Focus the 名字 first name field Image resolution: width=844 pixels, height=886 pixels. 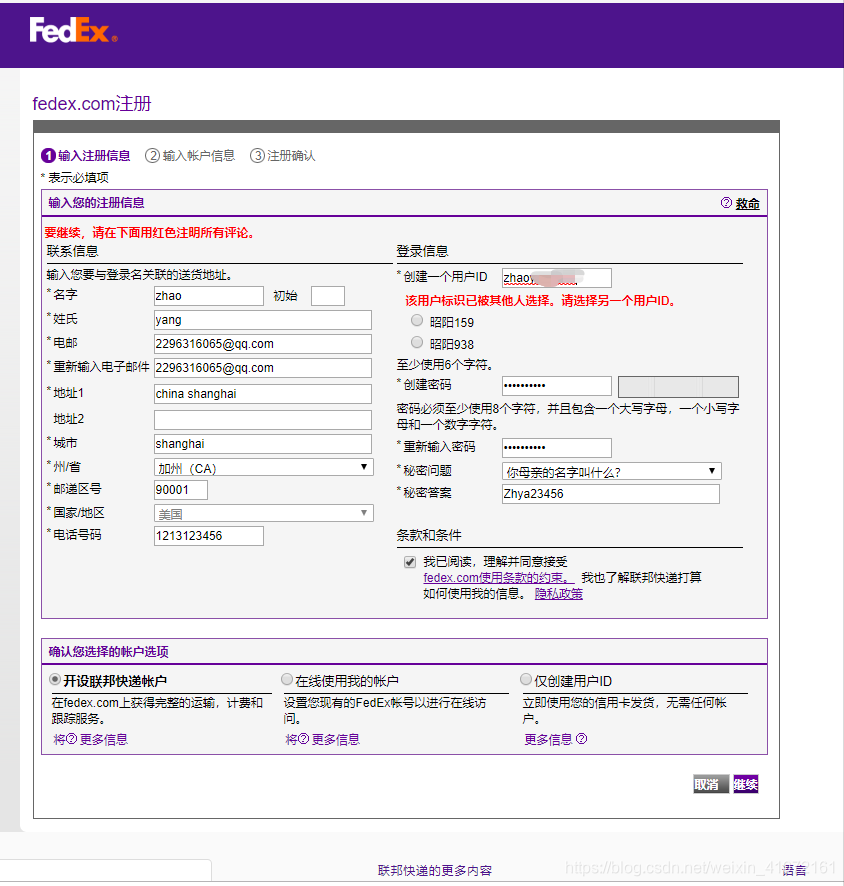coord(208,296)
